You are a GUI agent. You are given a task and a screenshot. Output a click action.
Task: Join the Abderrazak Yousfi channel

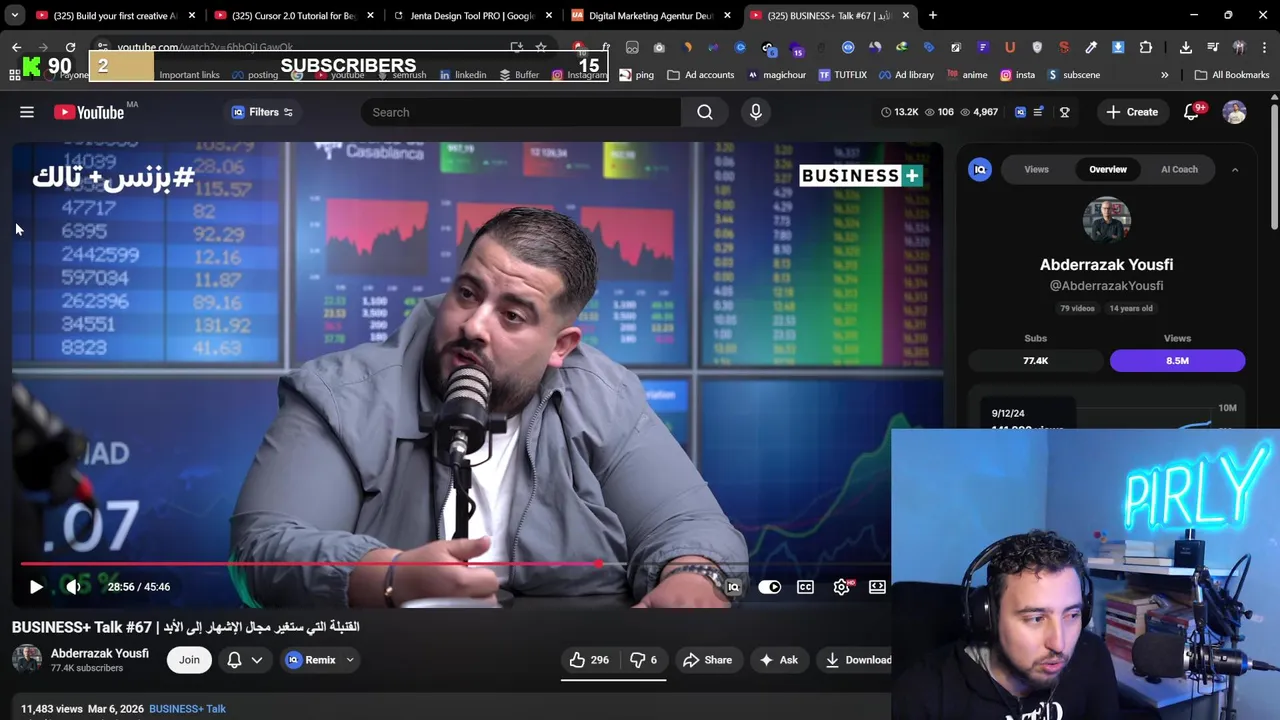click(189, 660)
